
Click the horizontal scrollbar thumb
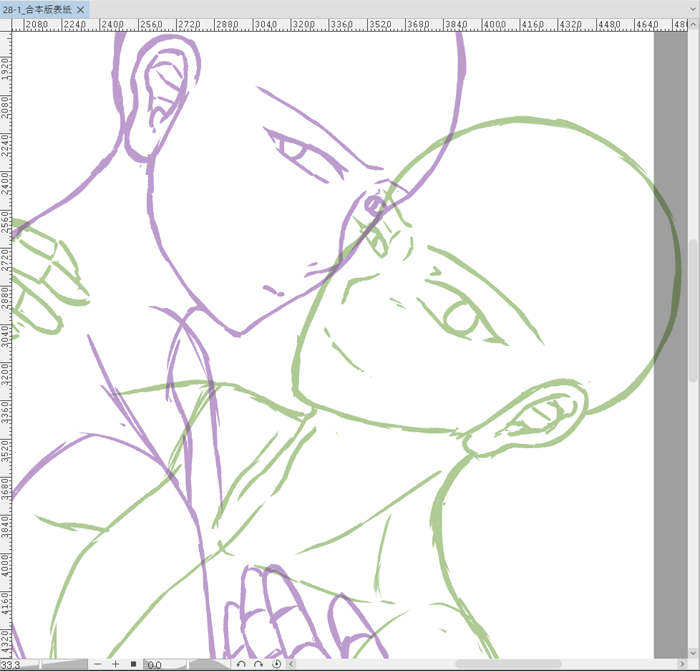tap(508, 664)
